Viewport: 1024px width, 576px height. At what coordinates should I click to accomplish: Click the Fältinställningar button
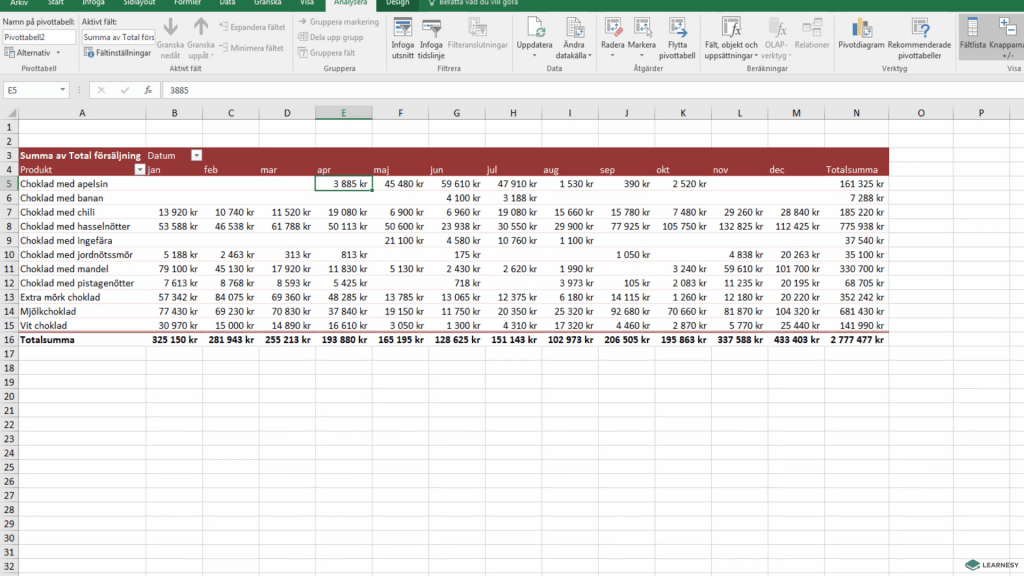click(118, 52)
